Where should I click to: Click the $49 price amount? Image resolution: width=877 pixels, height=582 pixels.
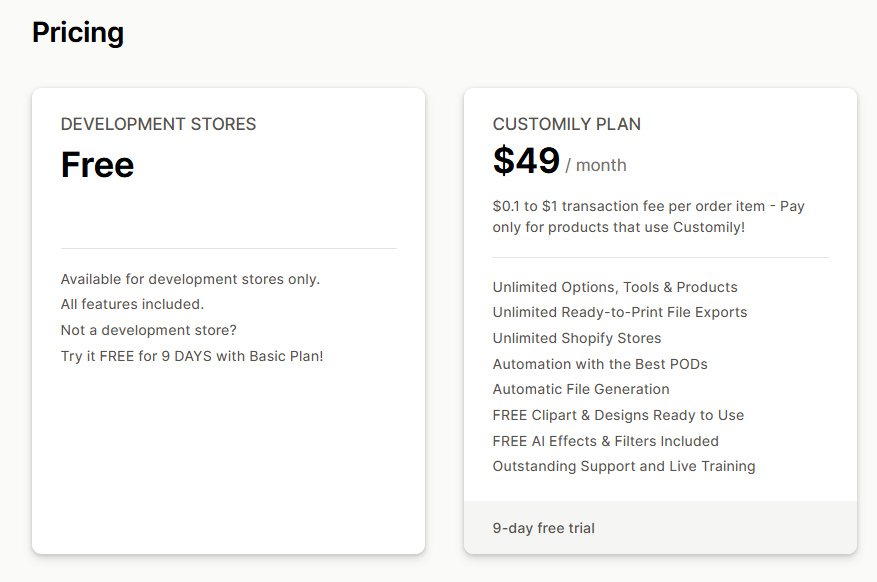click(526, 161)
